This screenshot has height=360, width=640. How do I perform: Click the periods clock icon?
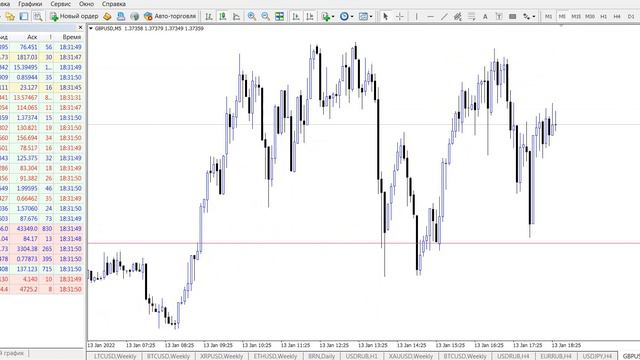click(344, 16)
